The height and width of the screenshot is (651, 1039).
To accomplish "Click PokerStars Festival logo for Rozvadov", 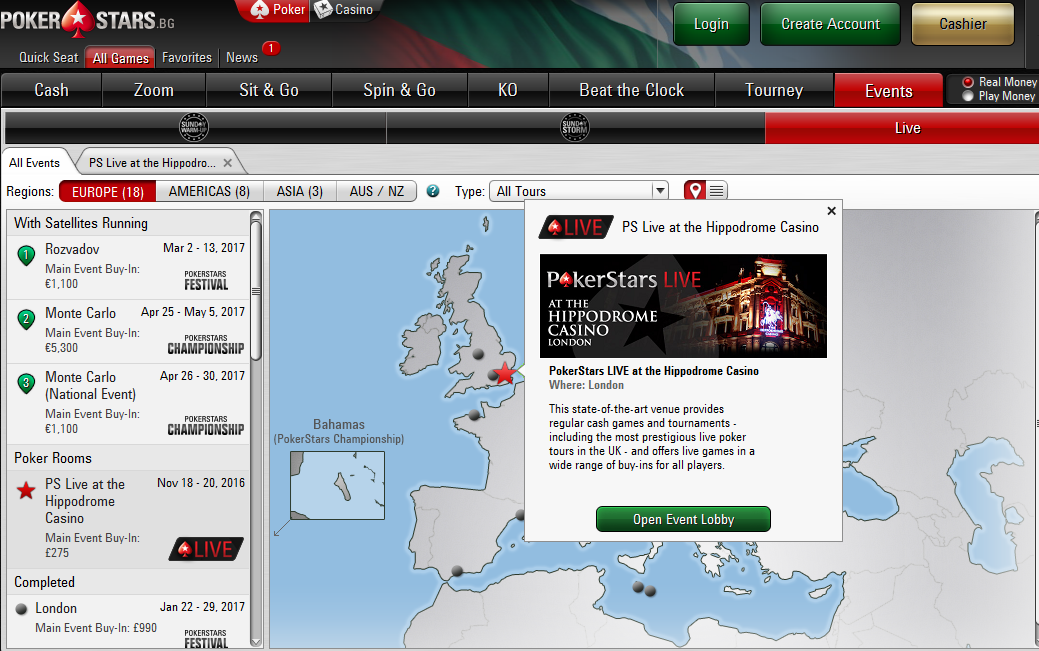I will [206, 280].
